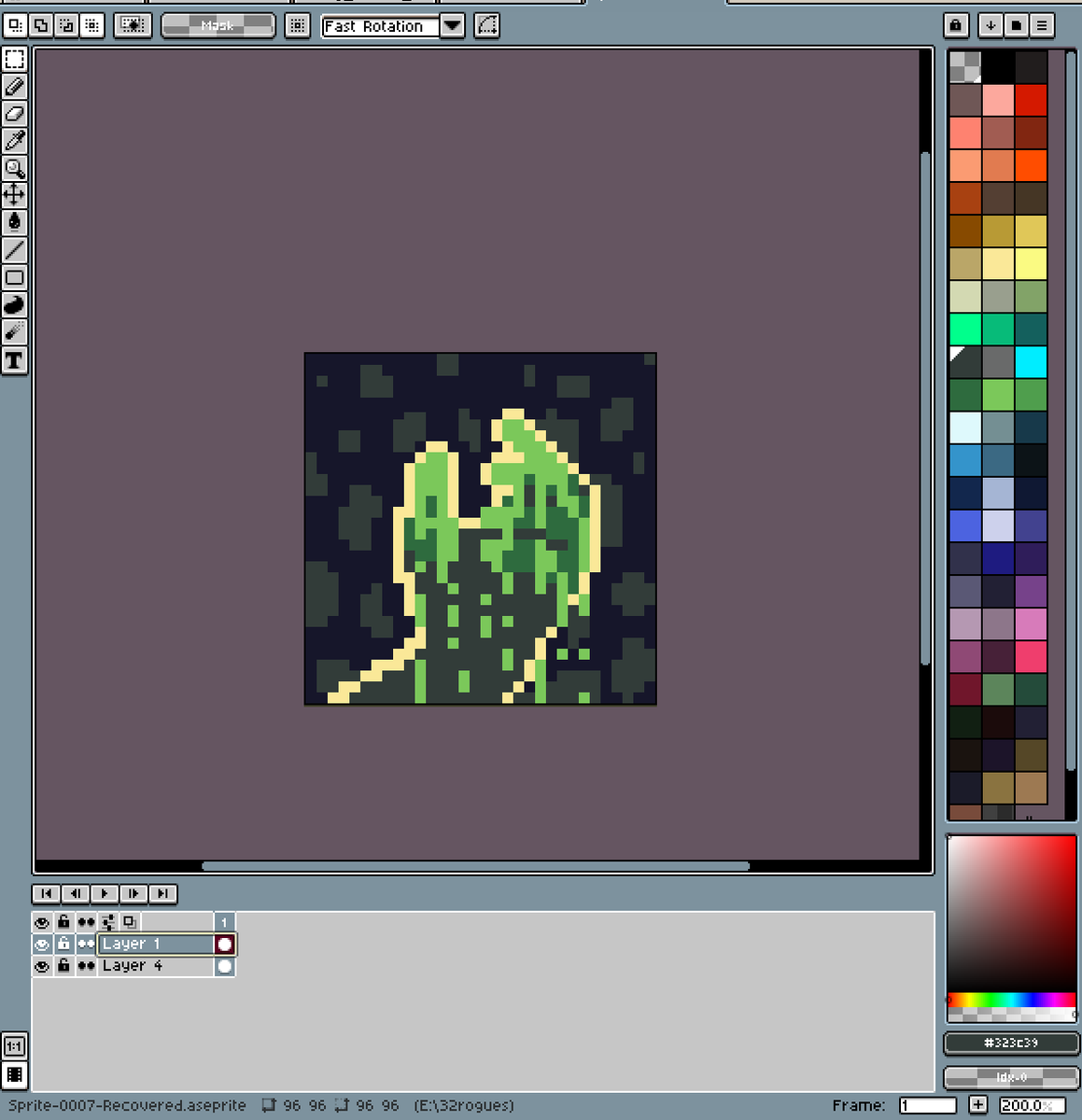Click the canvas horizontal scrollbar

click(x=476, y=866)
